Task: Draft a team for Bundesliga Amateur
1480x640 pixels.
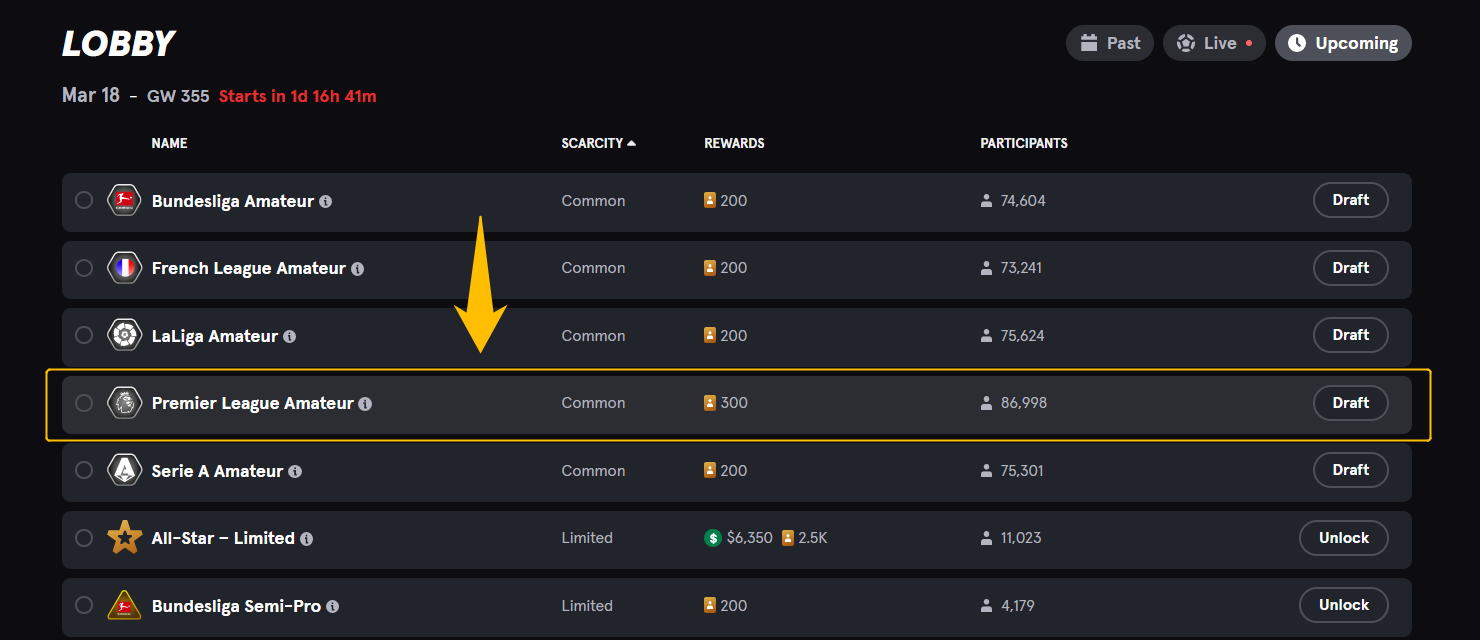Action: point(1350,200)
